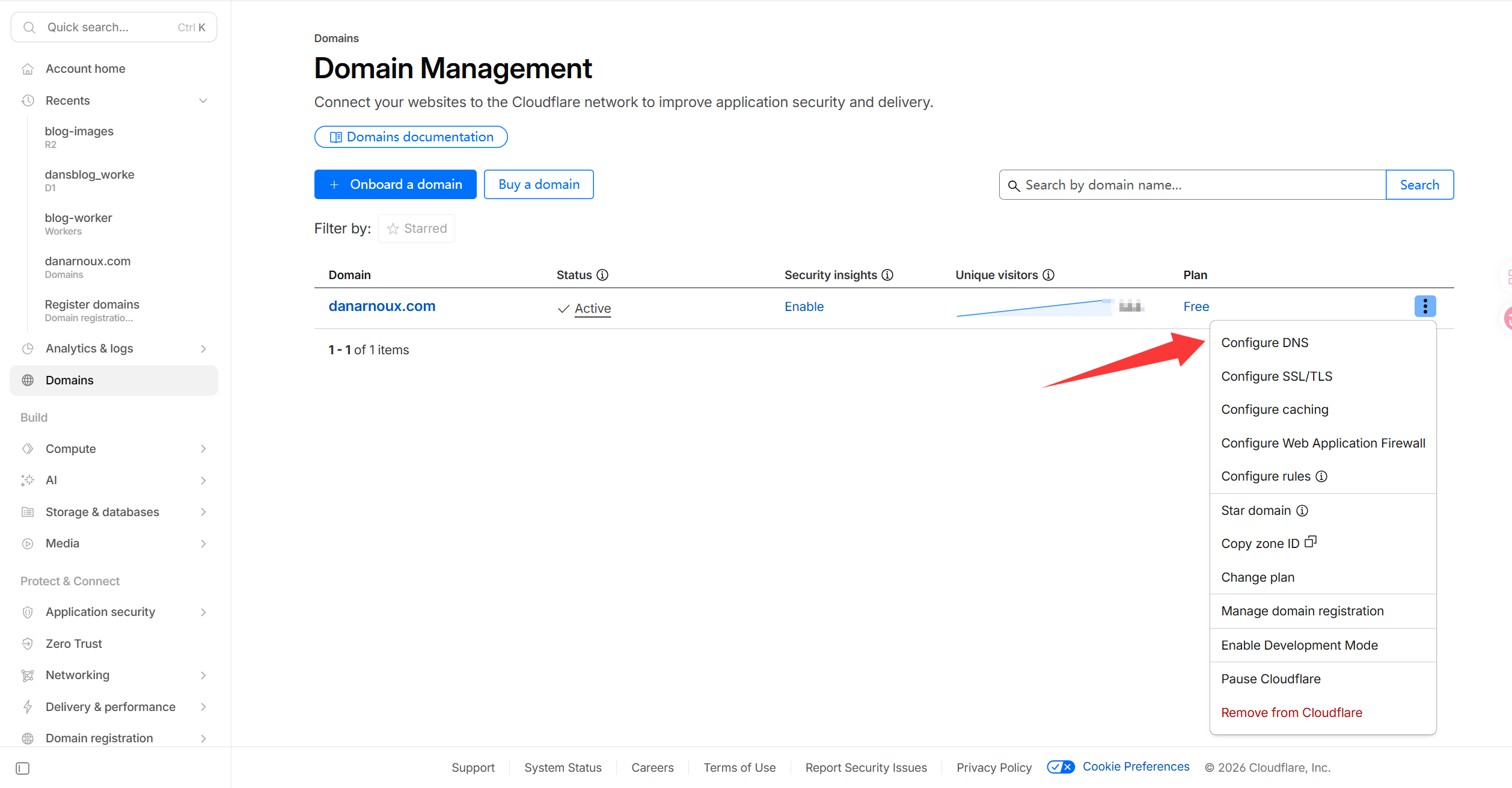This screenshot has height=788, width=1512.
Task: Click the Security insights info icon
Action: [x=887, y=275]
